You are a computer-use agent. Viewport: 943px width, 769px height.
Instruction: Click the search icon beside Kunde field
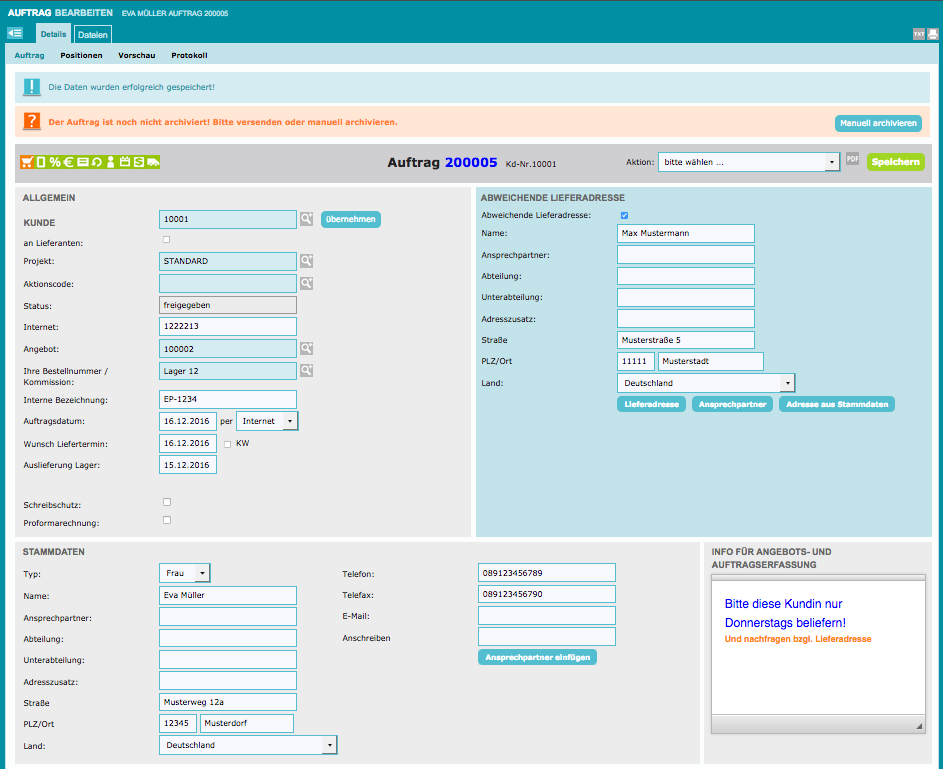pos(307,219)
